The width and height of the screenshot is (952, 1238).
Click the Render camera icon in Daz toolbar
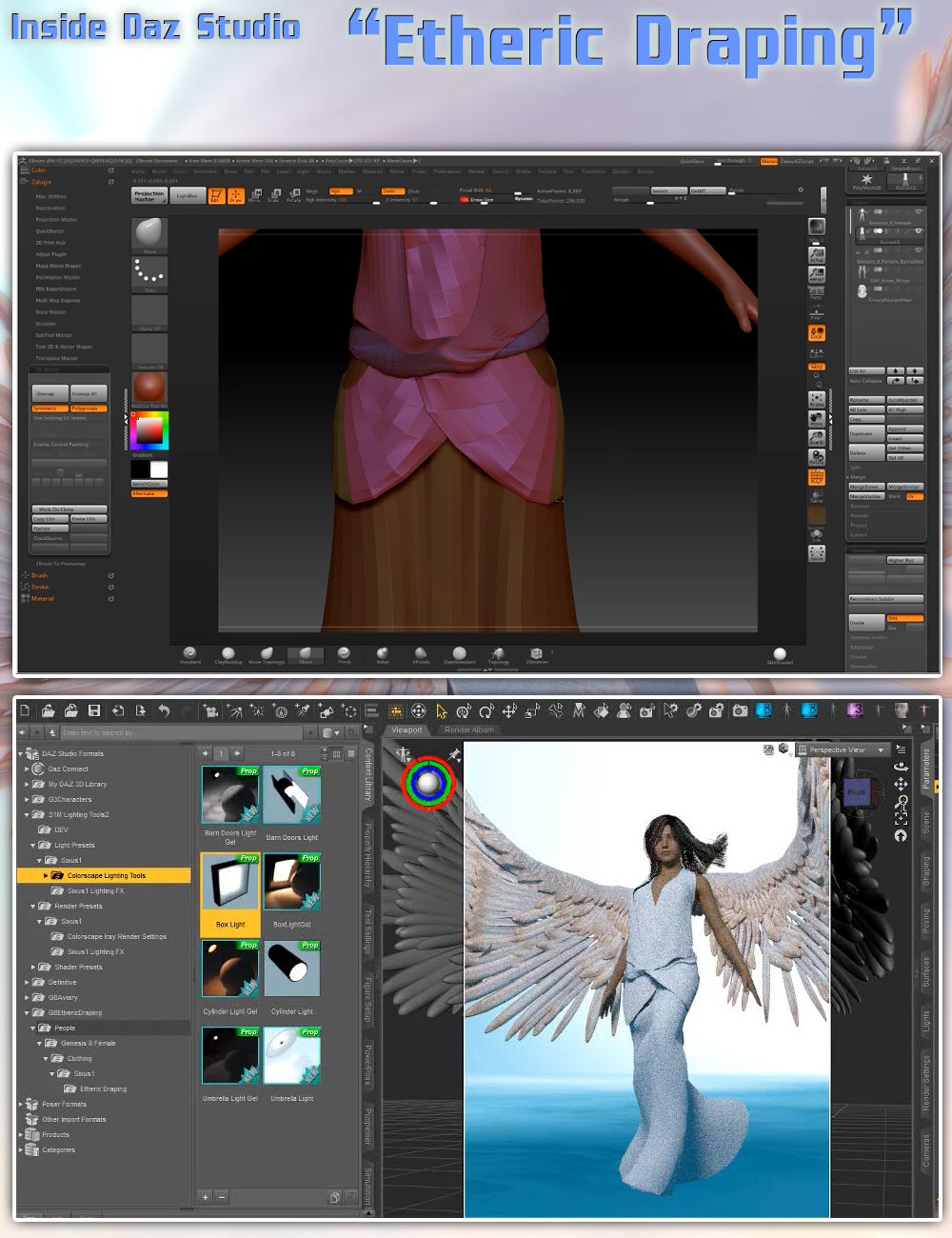click(x=740, y=710)
